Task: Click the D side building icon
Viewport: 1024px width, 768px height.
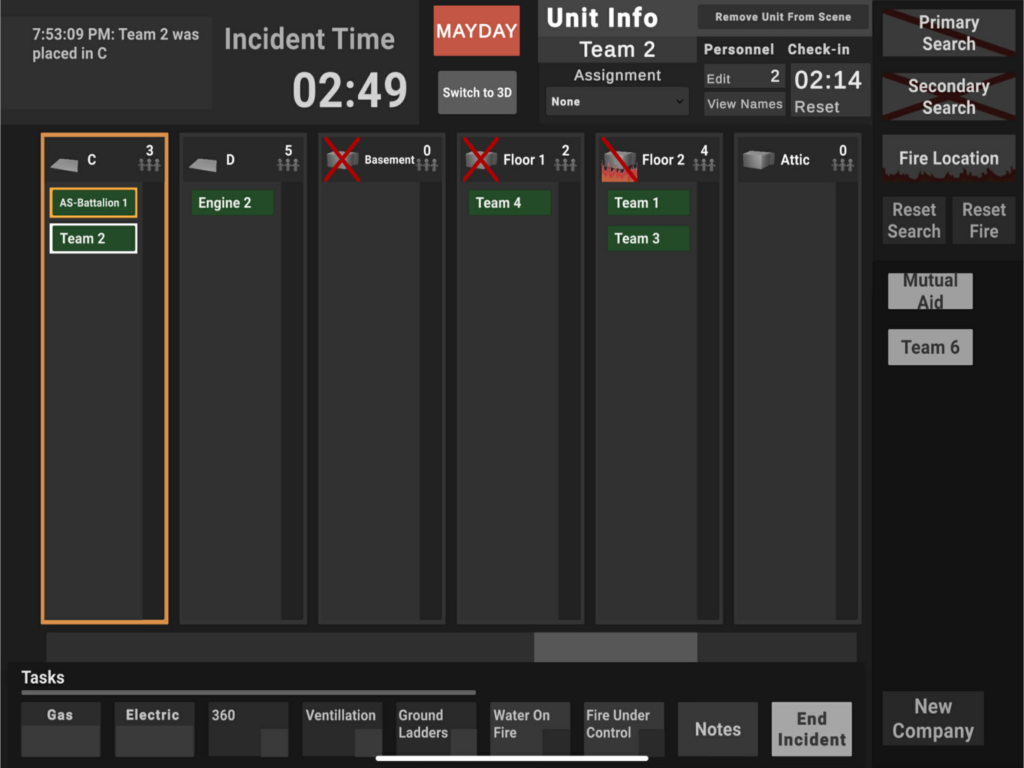Action: pos(203,163)
